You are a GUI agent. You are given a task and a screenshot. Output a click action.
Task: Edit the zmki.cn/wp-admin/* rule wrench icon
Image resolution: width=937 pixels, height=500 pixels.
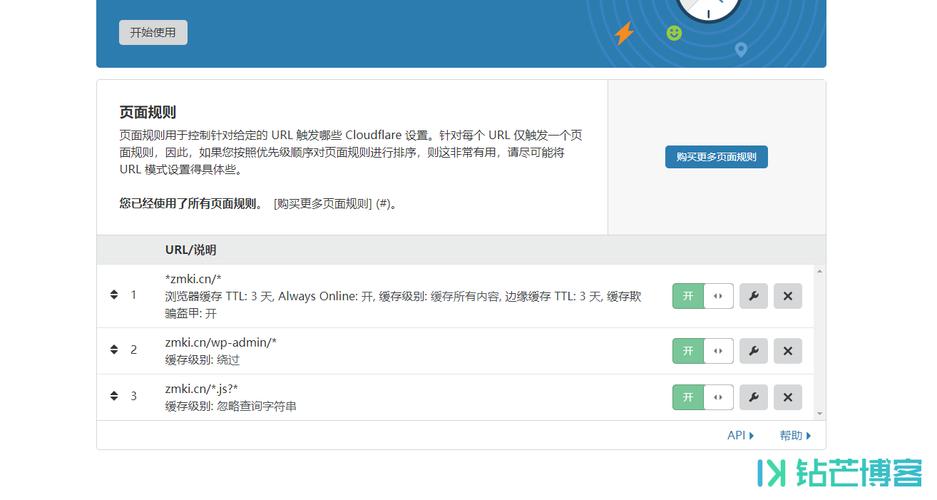click(753, 351)
